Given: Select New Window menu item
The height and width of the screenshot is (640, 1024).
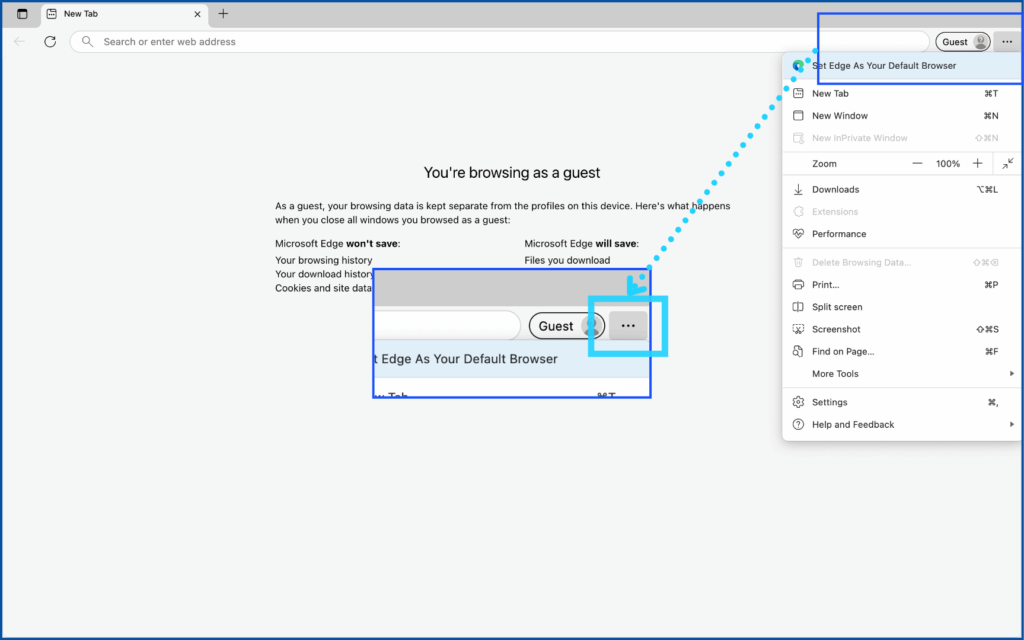Looking at the screenshot, I should (839, 116).
